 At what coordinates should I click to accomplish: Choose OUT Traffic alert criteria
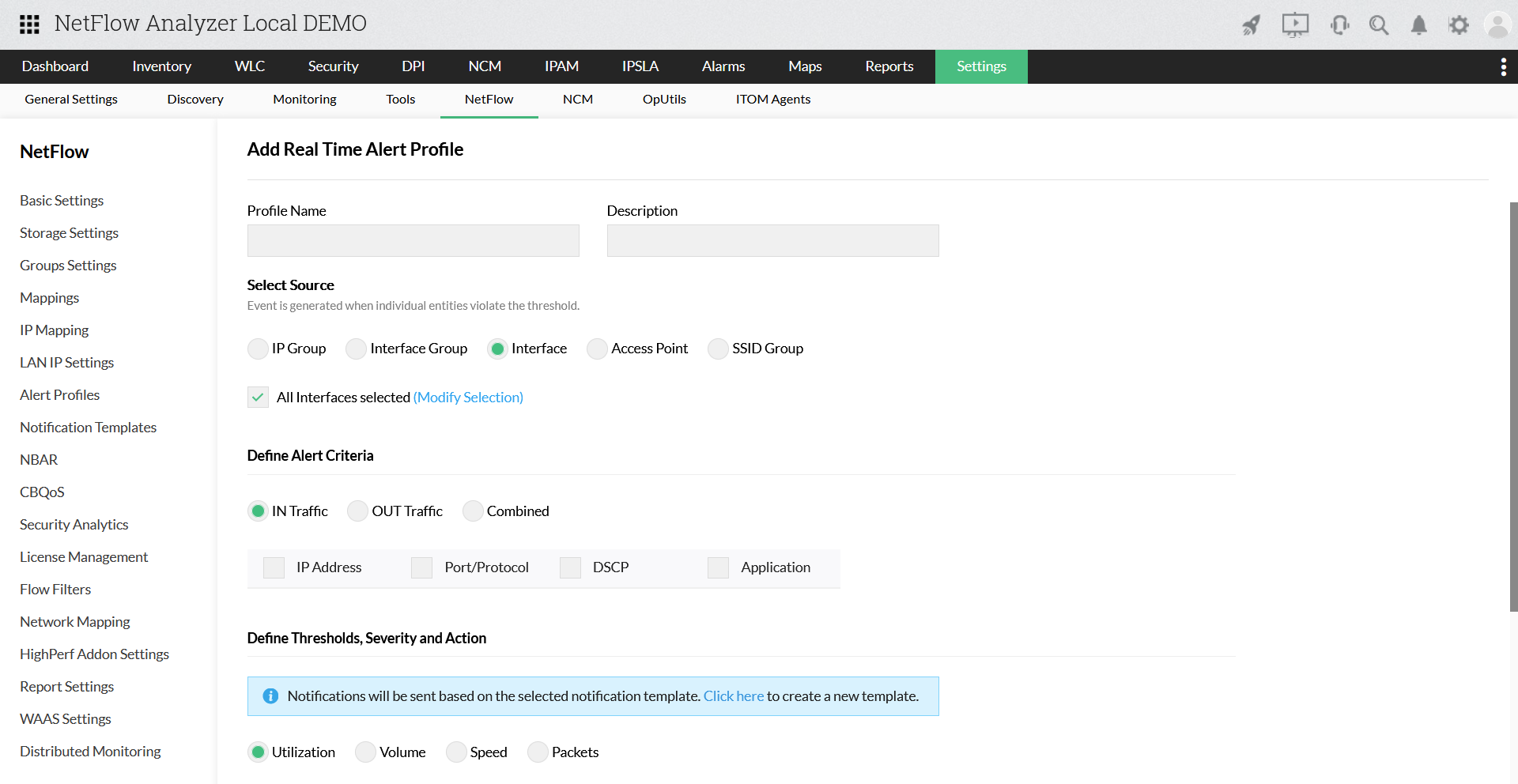[357, 511]
